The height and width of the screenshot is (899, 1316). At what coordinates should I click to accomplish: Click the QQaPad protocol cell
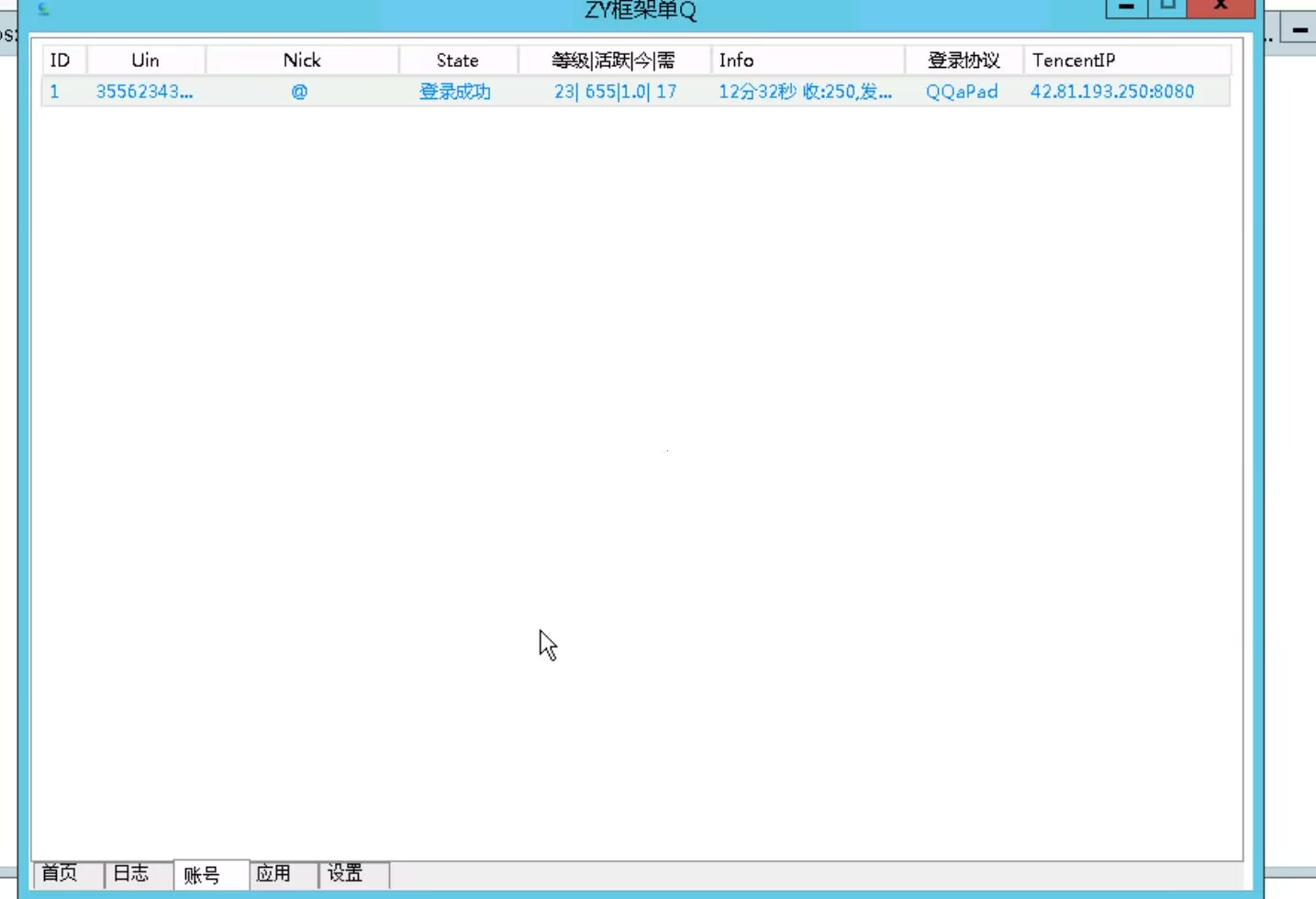pos(962,92)
